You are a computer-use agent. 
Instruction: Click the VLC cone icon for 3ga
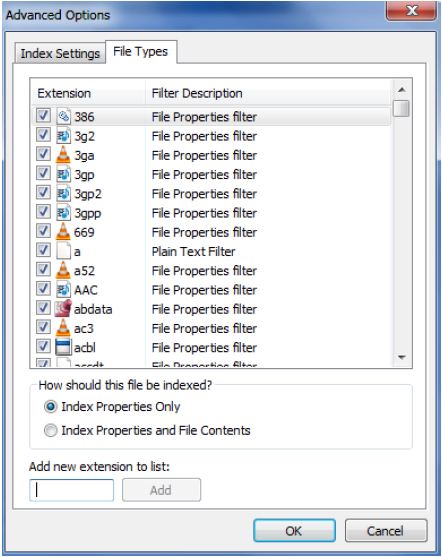click(x=63, y=155)
